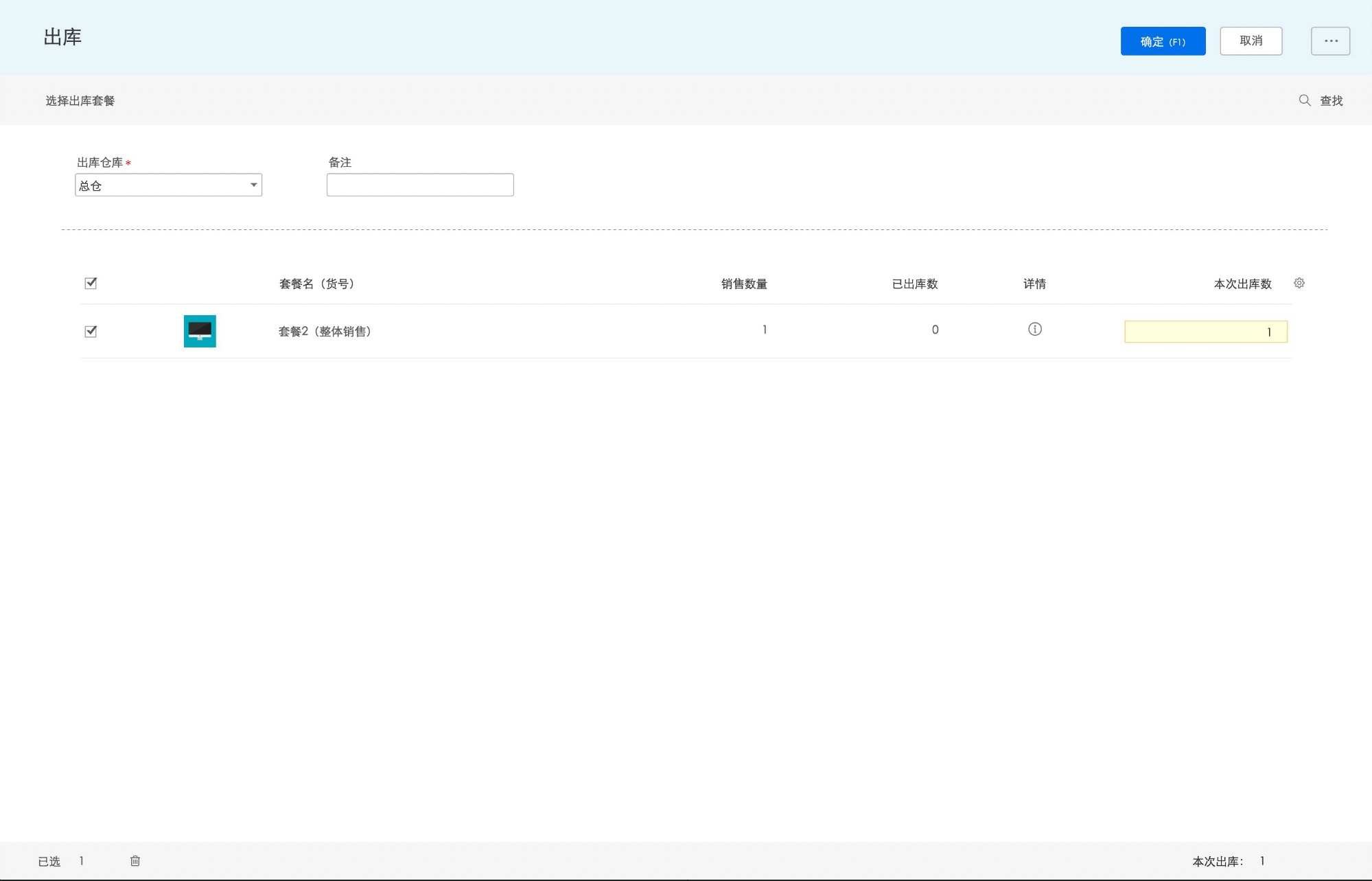
Task: Click the info icon in 详情 column
Action: click(1034, 330)
